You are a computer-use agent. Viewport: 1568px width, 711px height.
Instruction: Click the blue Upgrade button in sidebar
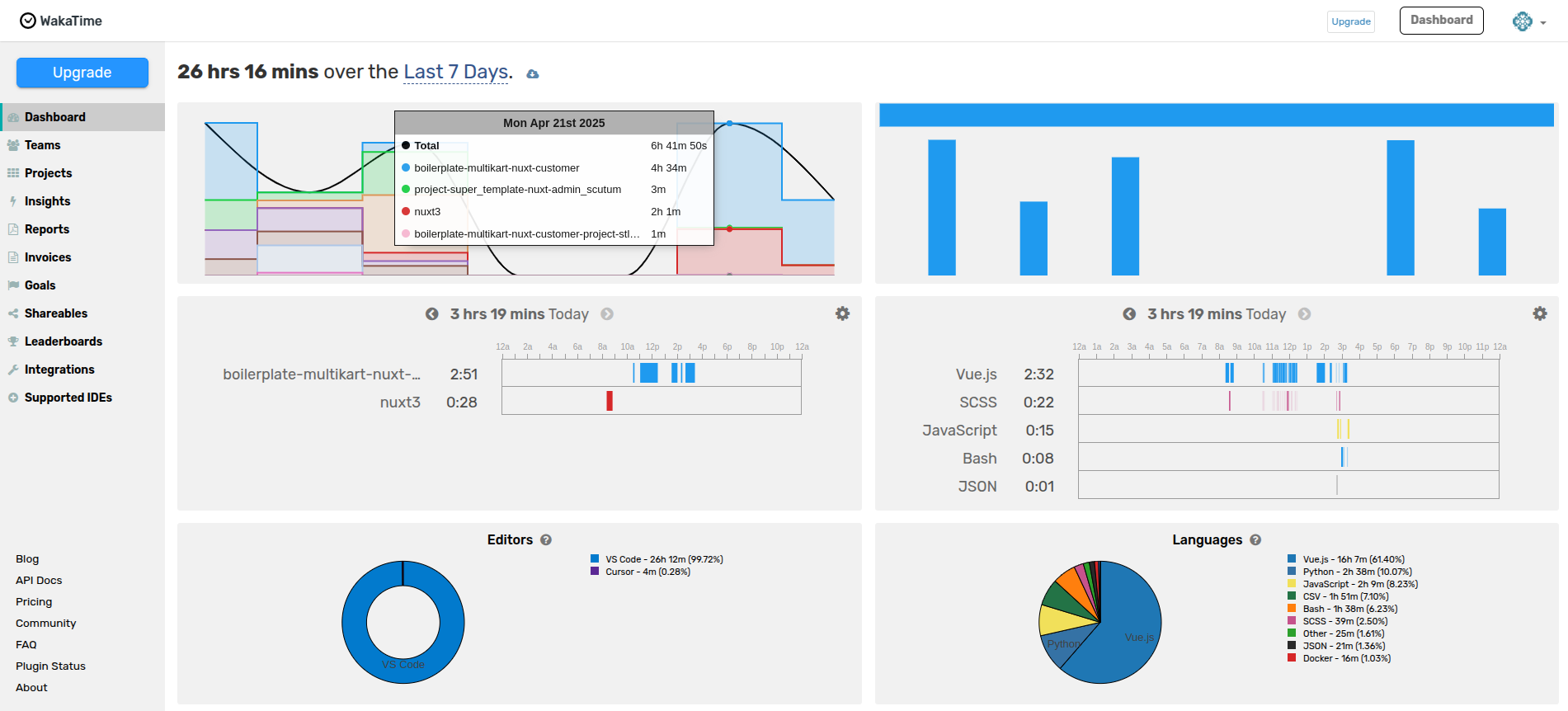coord(82,73)
